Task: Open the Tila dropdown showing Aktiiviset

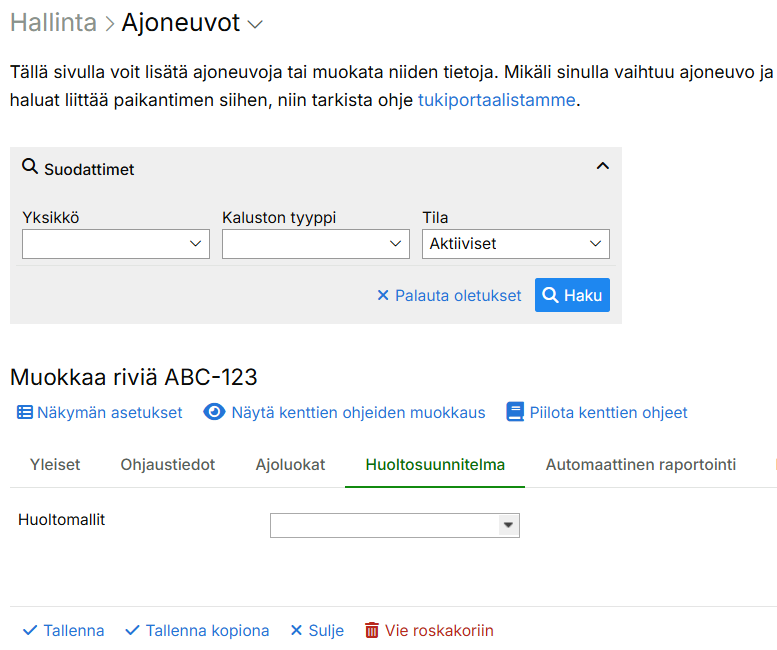Action: [x=515, y=244]
